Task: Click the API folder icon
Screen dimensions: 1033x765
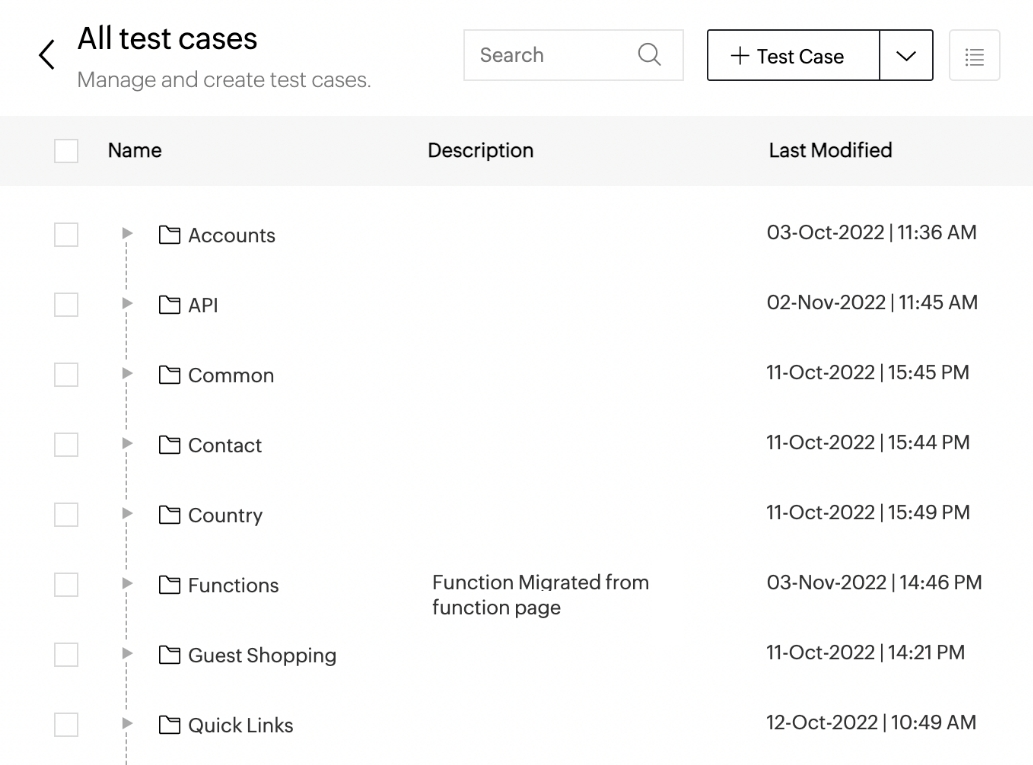Action: point(170,305)
